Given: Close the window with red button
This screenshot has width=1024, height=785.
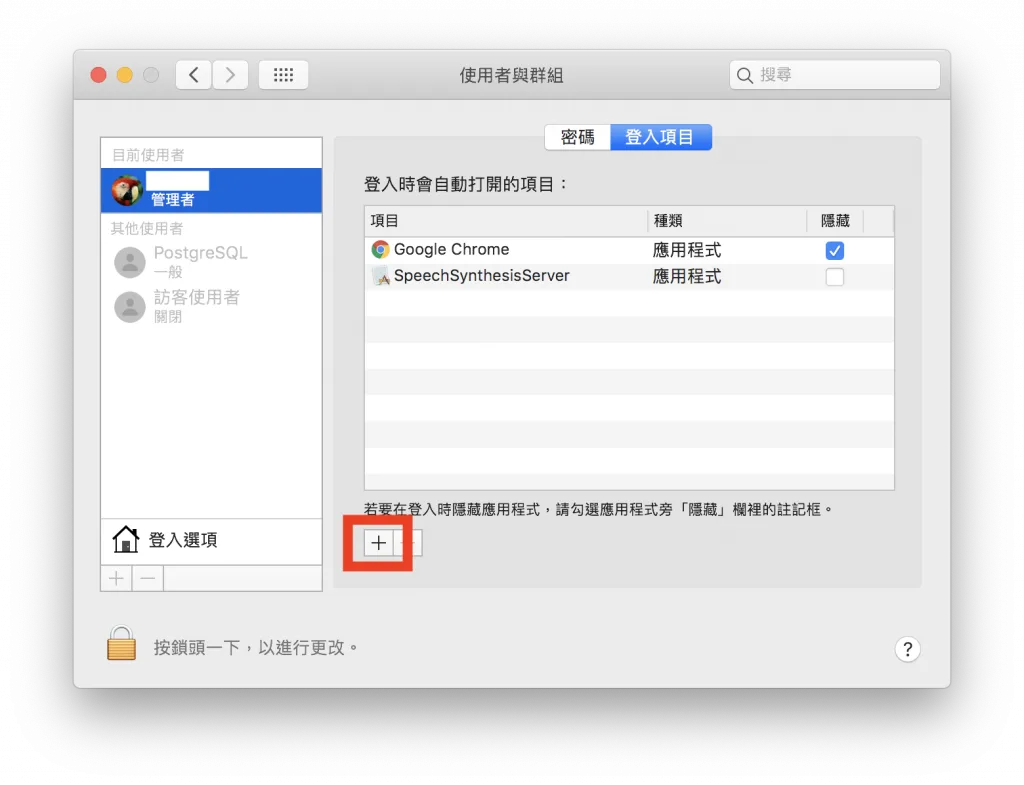Looking at the screenshot, I should click(99, 75).
